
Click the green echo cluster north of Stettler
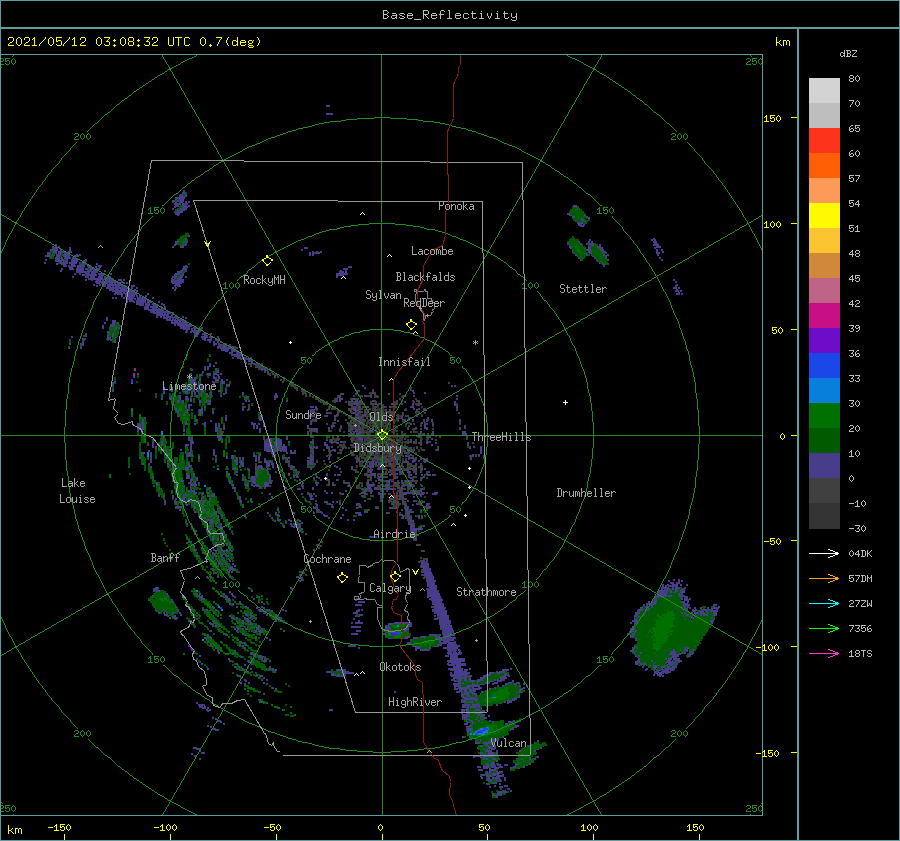tap(587, 237)
